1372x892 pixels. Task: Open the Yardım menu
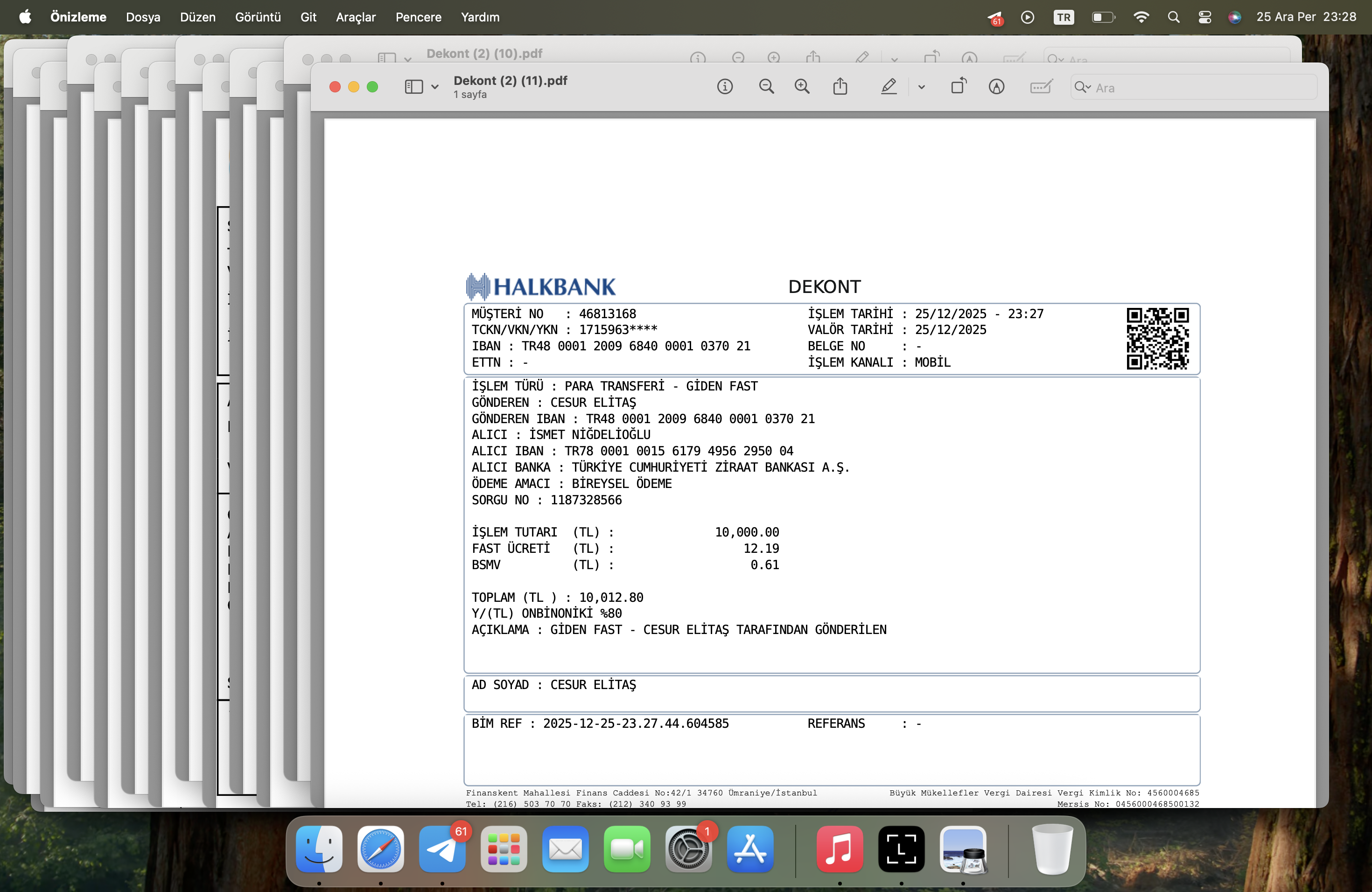click(x=480, y=17)
